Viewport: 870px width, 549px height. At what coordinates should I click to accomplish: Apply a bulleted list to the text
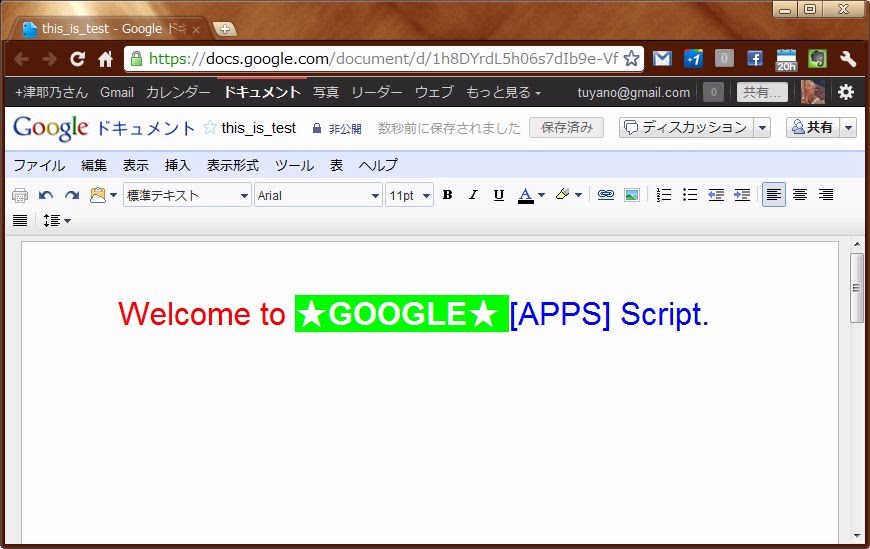tap(689, 195)
